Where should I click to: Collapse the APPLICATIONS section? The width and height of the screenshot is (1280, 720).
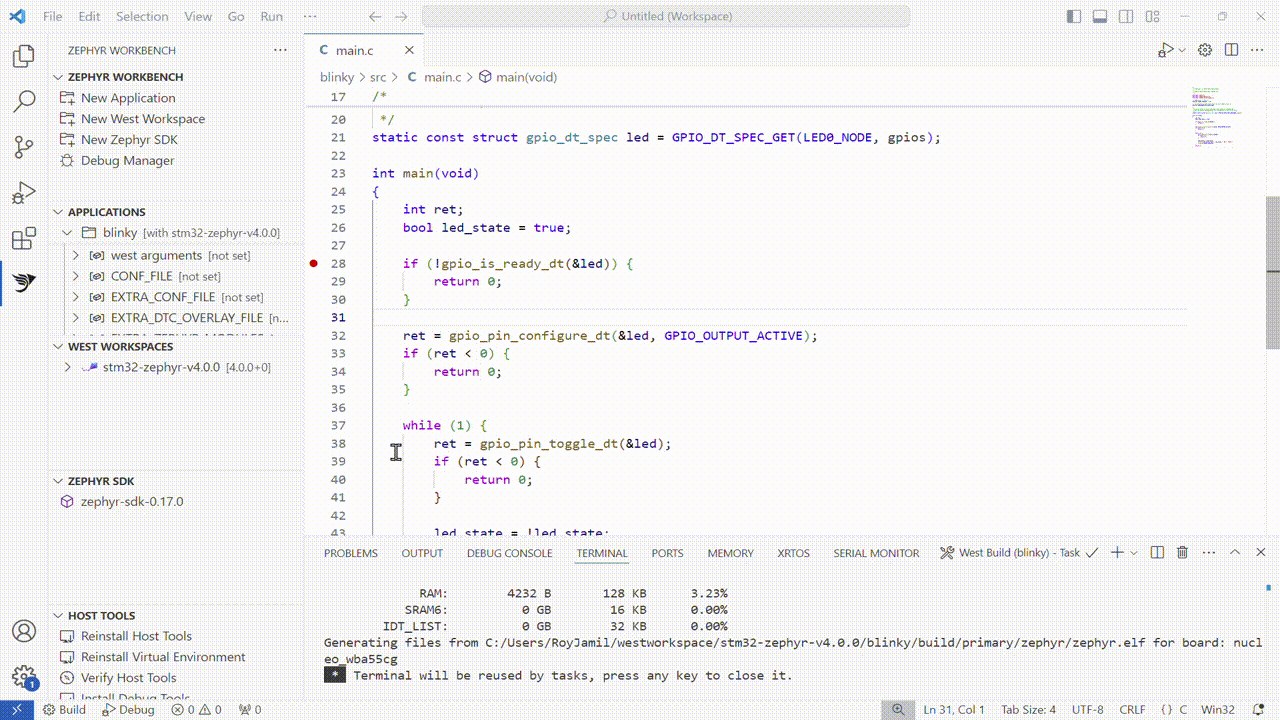[x=57, y=210]
